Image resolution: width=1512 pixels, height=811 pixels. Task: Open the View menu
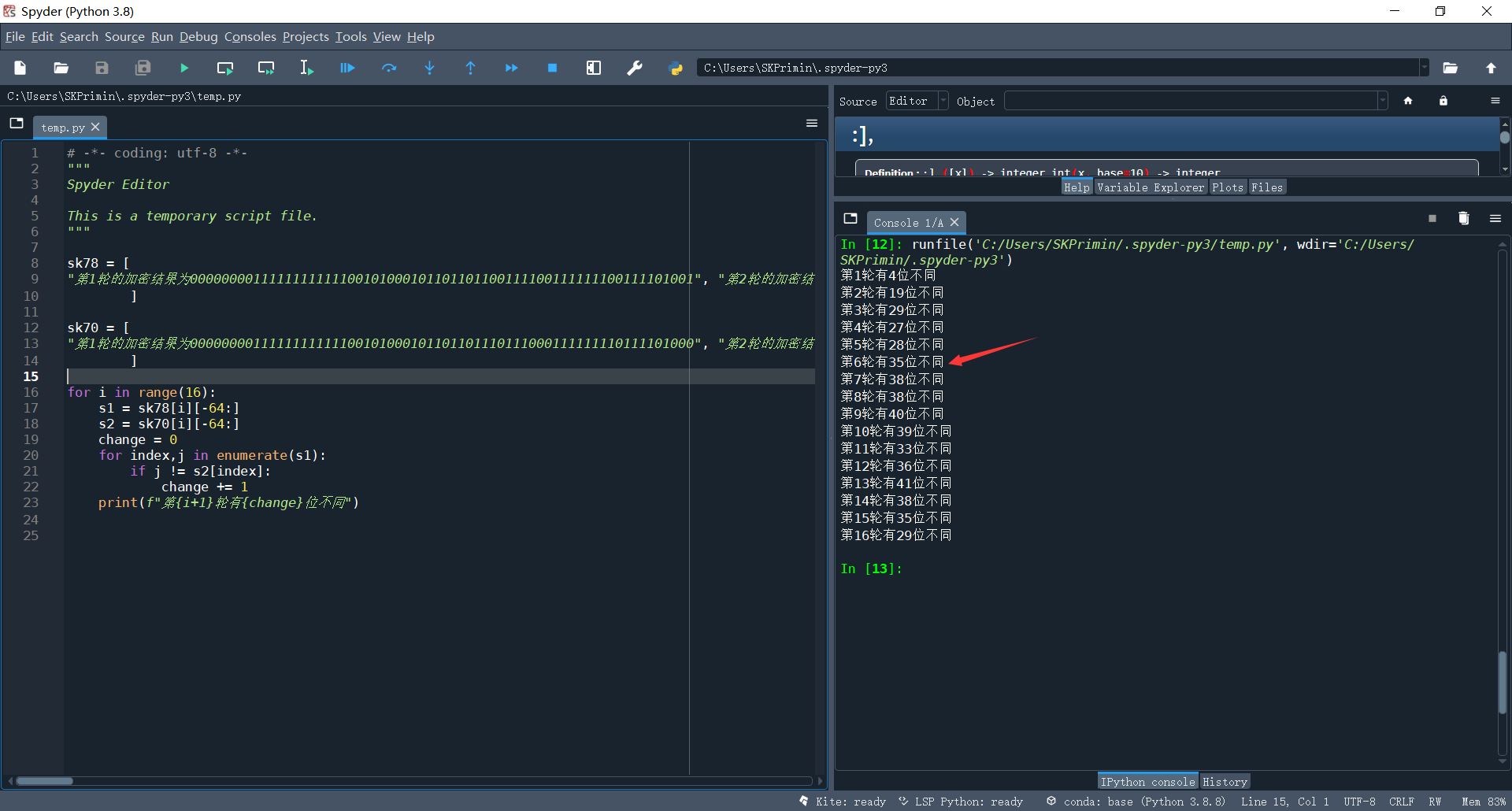point(387,36)
